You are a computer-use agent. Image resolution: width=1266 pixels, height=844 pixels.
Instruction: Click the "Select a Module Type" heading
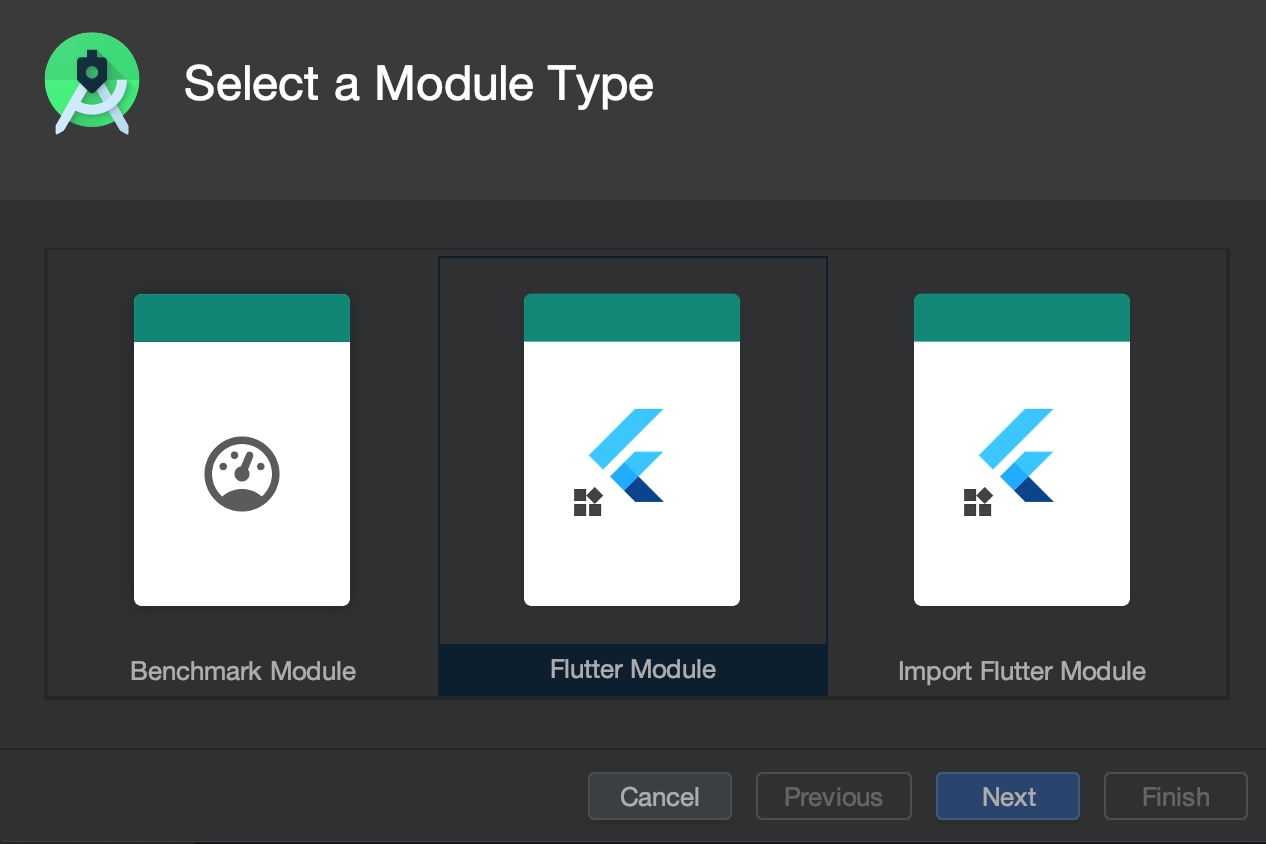click(x=419, y=84)
